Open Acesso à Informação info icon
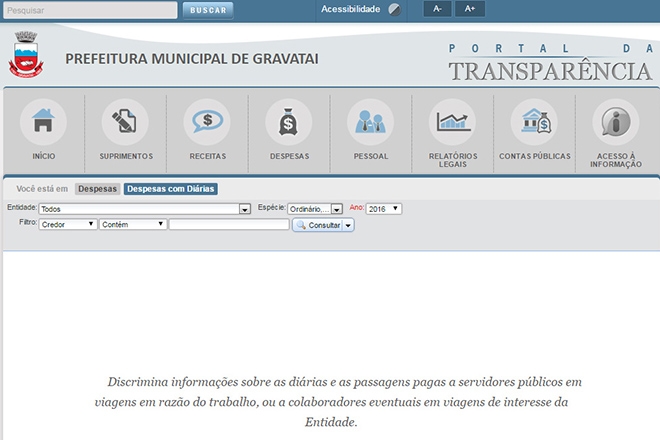 [616, 124]
